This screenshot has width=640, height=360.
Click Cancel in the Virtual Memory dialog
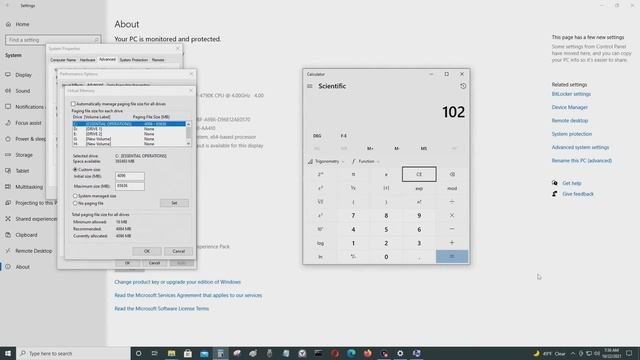click(x=178, y=251)
